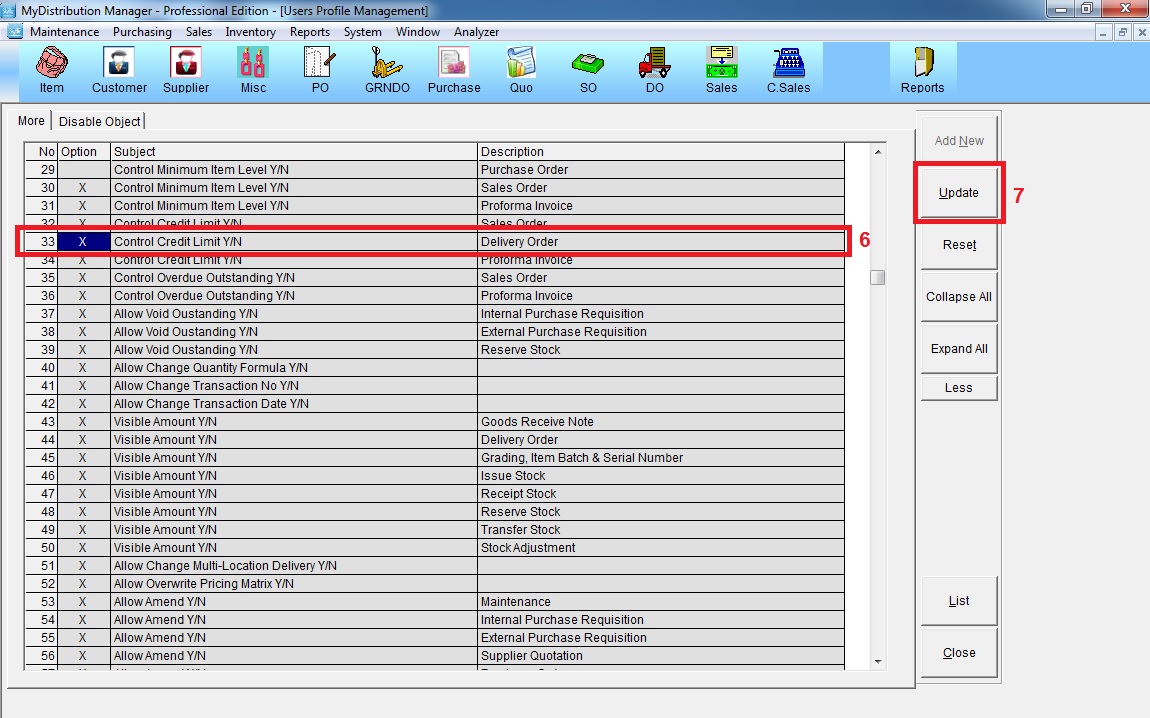Toggle the Option X for row 33

(x=83, y=242)
